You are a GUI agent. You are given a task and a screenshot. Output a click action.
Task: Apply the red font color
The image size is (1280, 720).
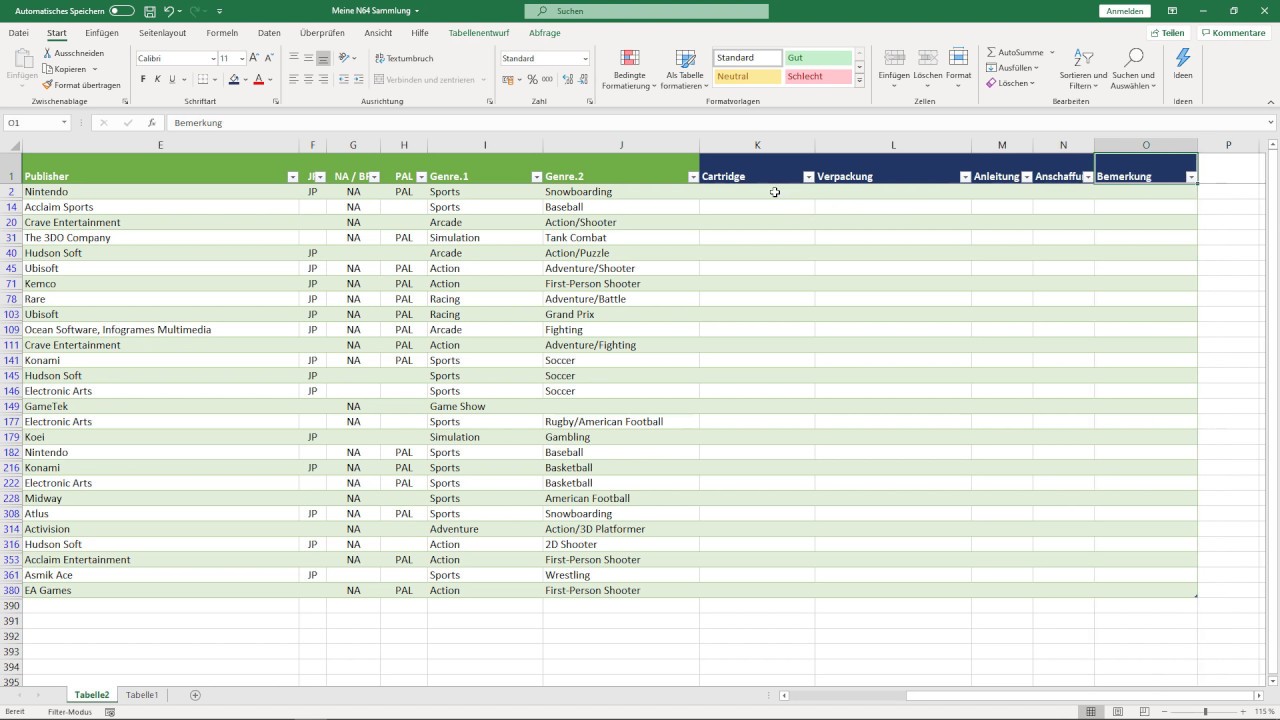point(258,79)
